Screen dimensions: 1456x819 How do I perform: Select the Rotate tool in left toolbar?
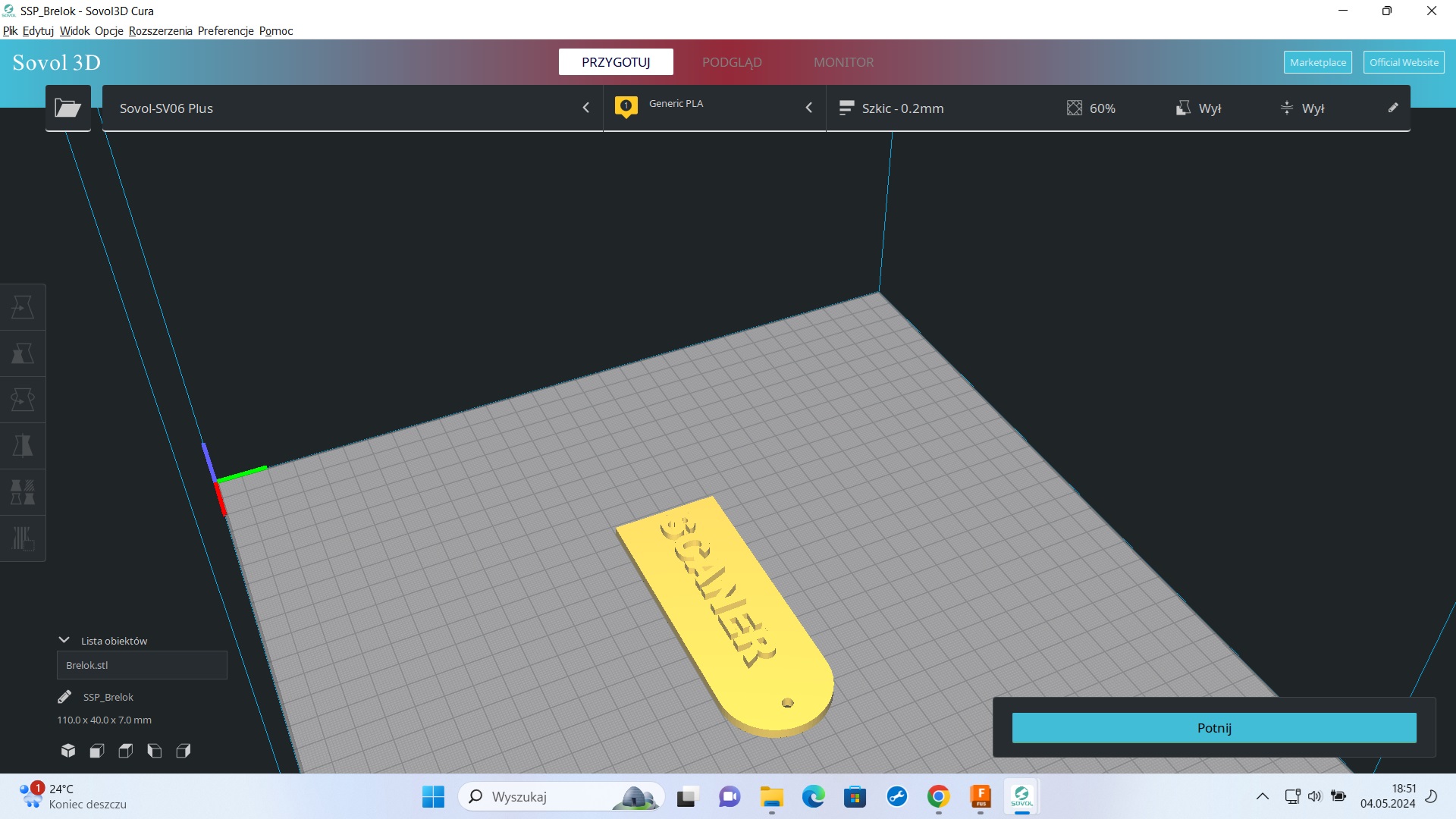[23, 400]
